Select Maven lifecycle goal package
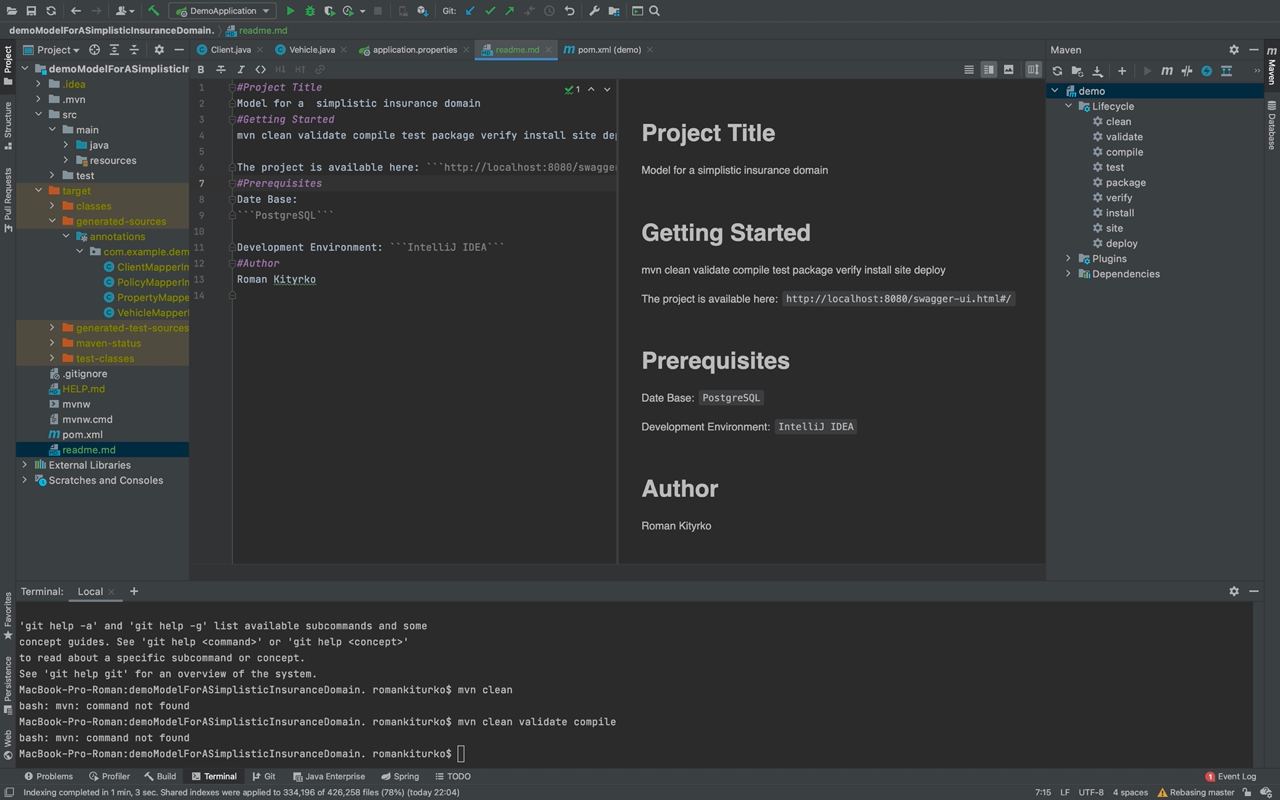The width and height of the screenshot is (1280, 800). [x=1125, y=183]
